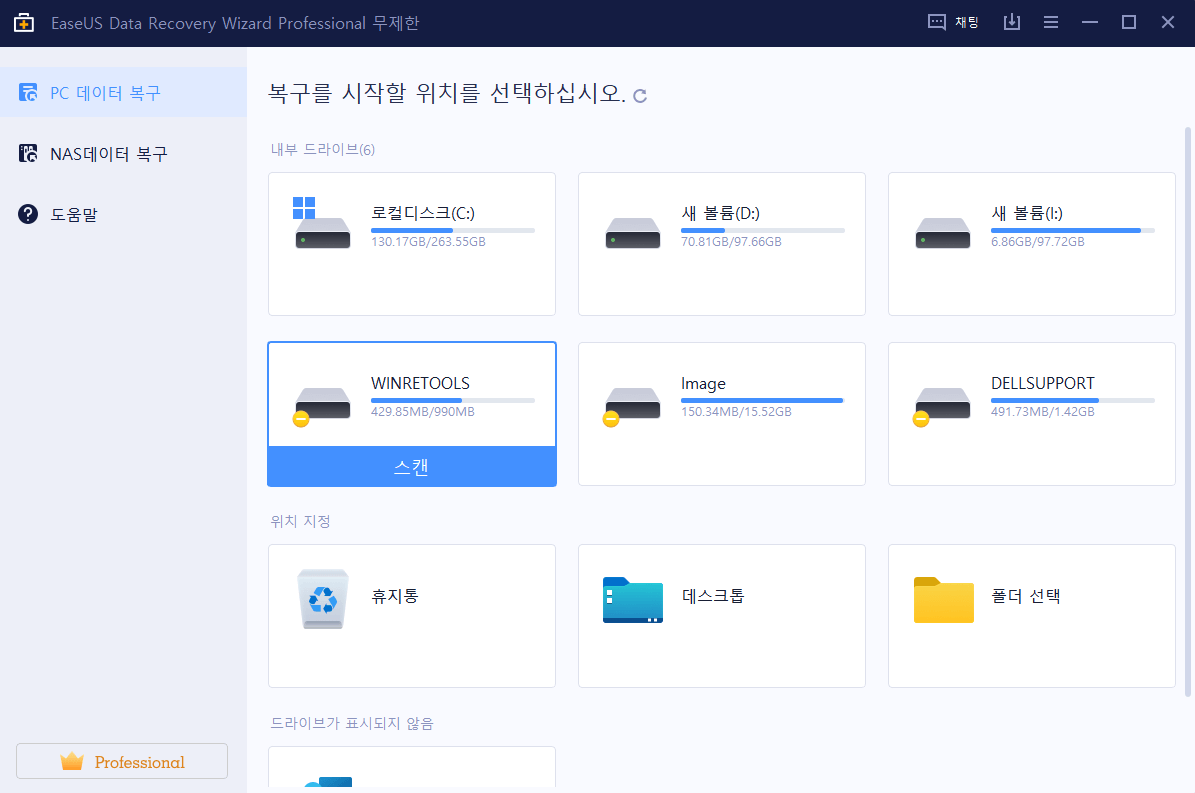This screenshot has height=793, width=1195.
Task: Click the 6.86GB/97.72GB size text
Action: (1037, 241)
